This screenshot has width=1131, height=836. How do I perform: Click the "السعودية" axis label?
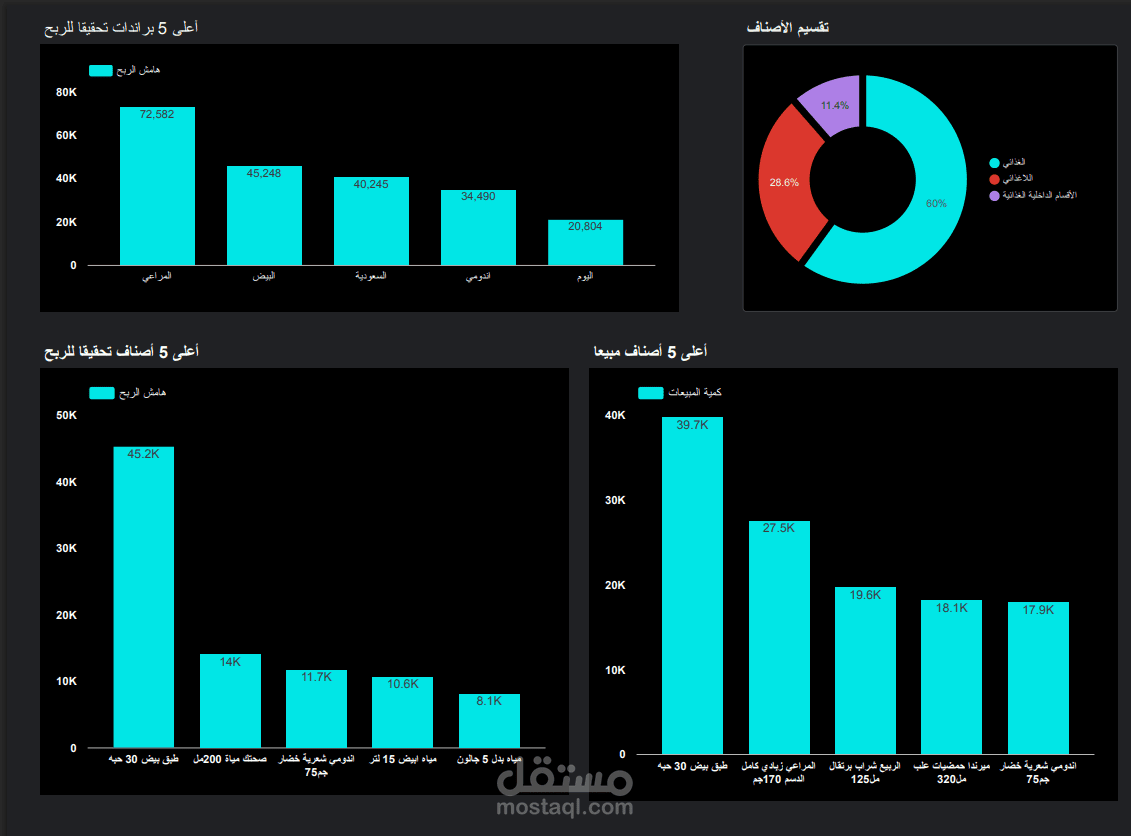371,276
